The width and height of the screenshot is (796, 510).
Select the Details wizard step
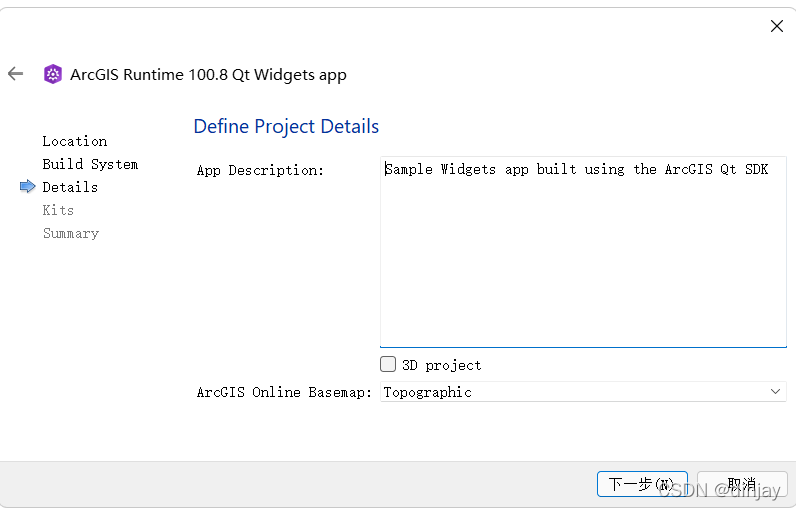tap(70, 187)
